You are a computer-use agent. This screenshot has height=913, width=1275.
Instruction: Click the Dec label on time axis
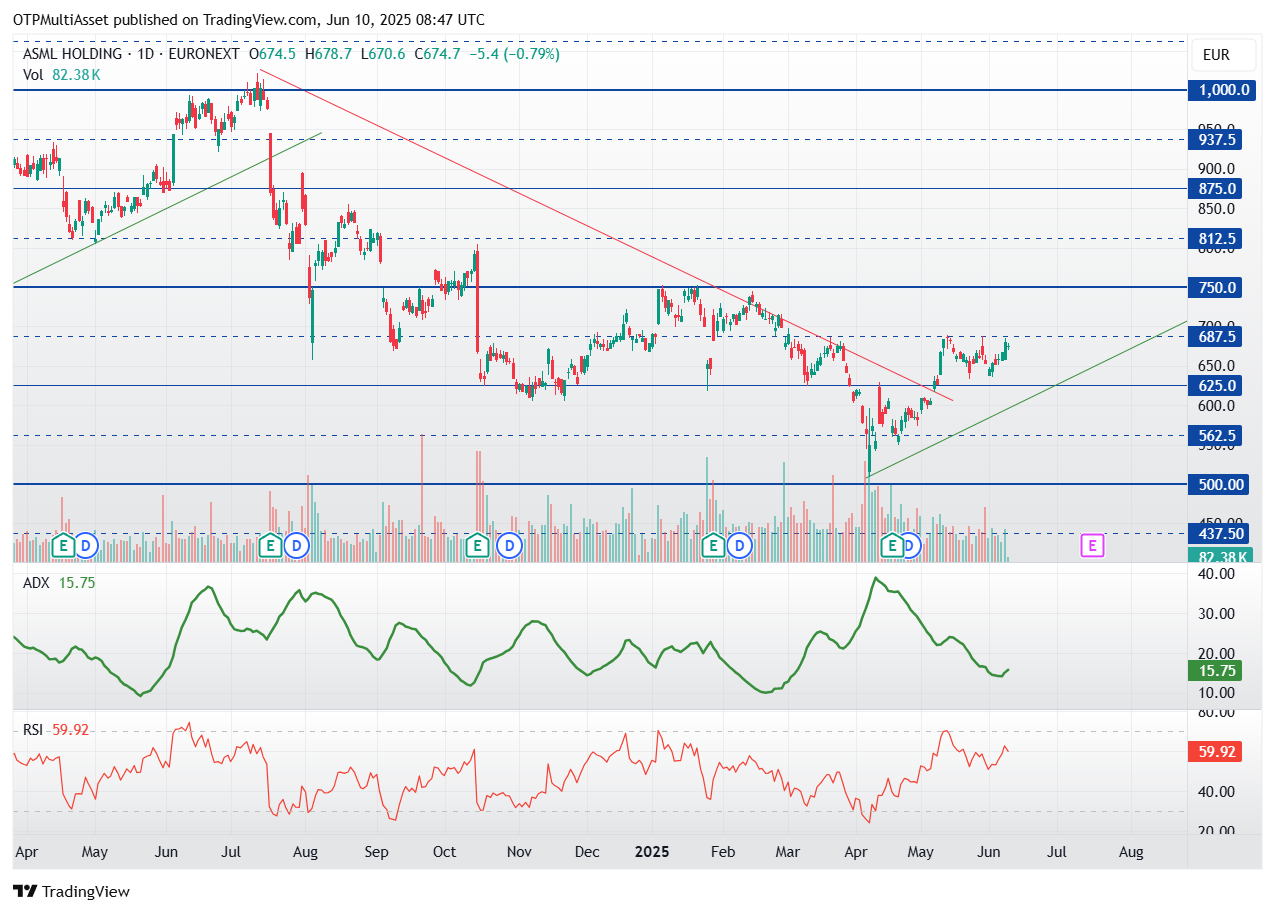tap(588, 853)
